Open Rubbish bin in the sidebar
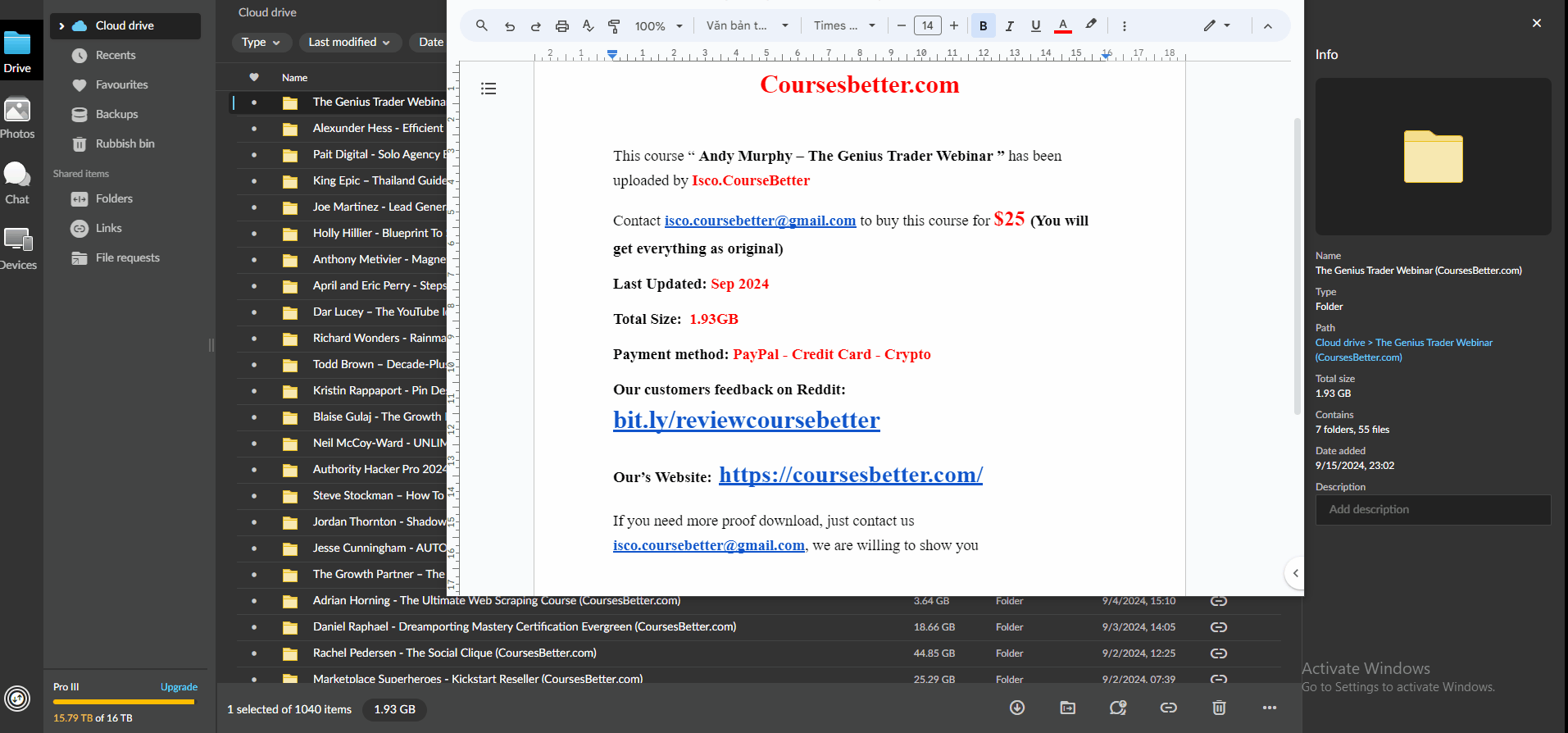The width and height of the screenshot is (1568, 733). pos(125,144)
